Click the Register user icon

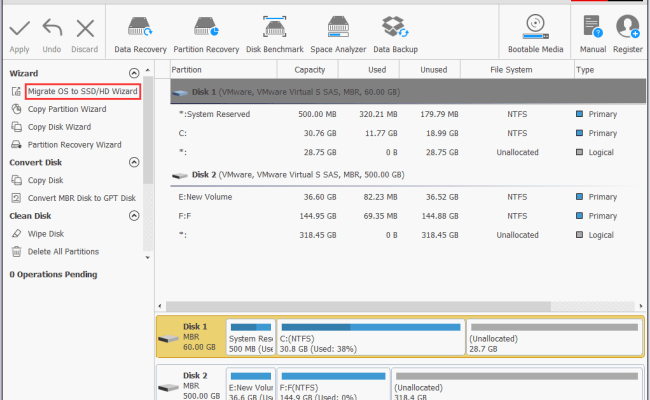pyautogui.click(x=628, y=27)
